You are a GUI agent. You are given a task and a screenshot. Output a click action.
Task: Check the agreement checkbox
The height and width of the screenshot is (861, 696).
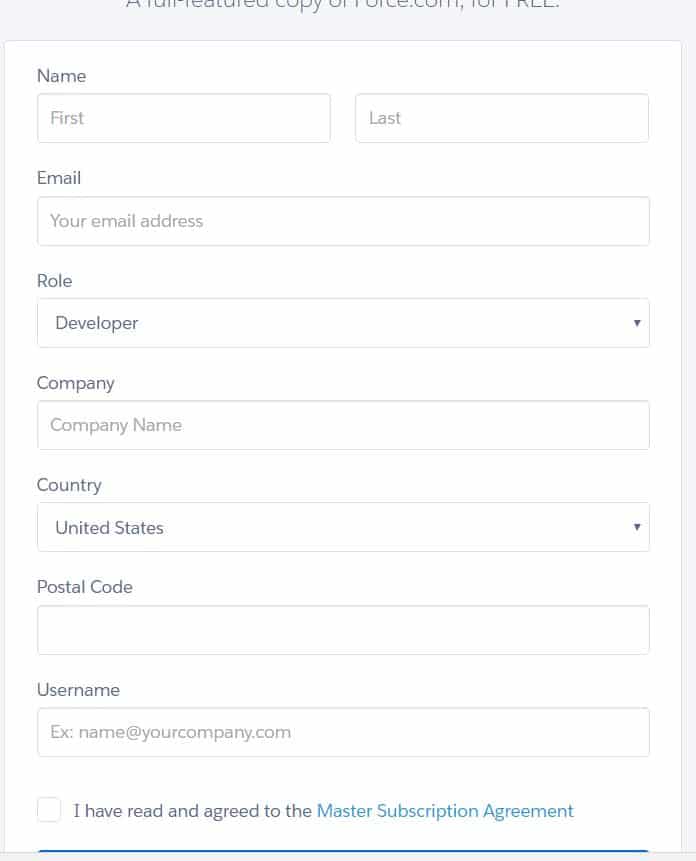point(49,810)
